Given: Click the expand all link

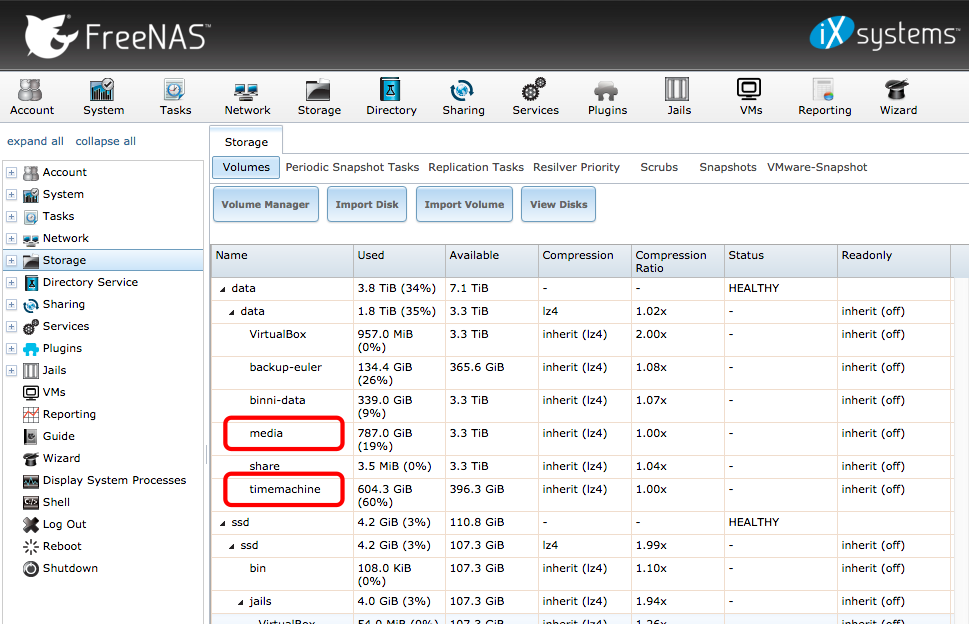Looking at the screenshot, I should coord(35,141).
